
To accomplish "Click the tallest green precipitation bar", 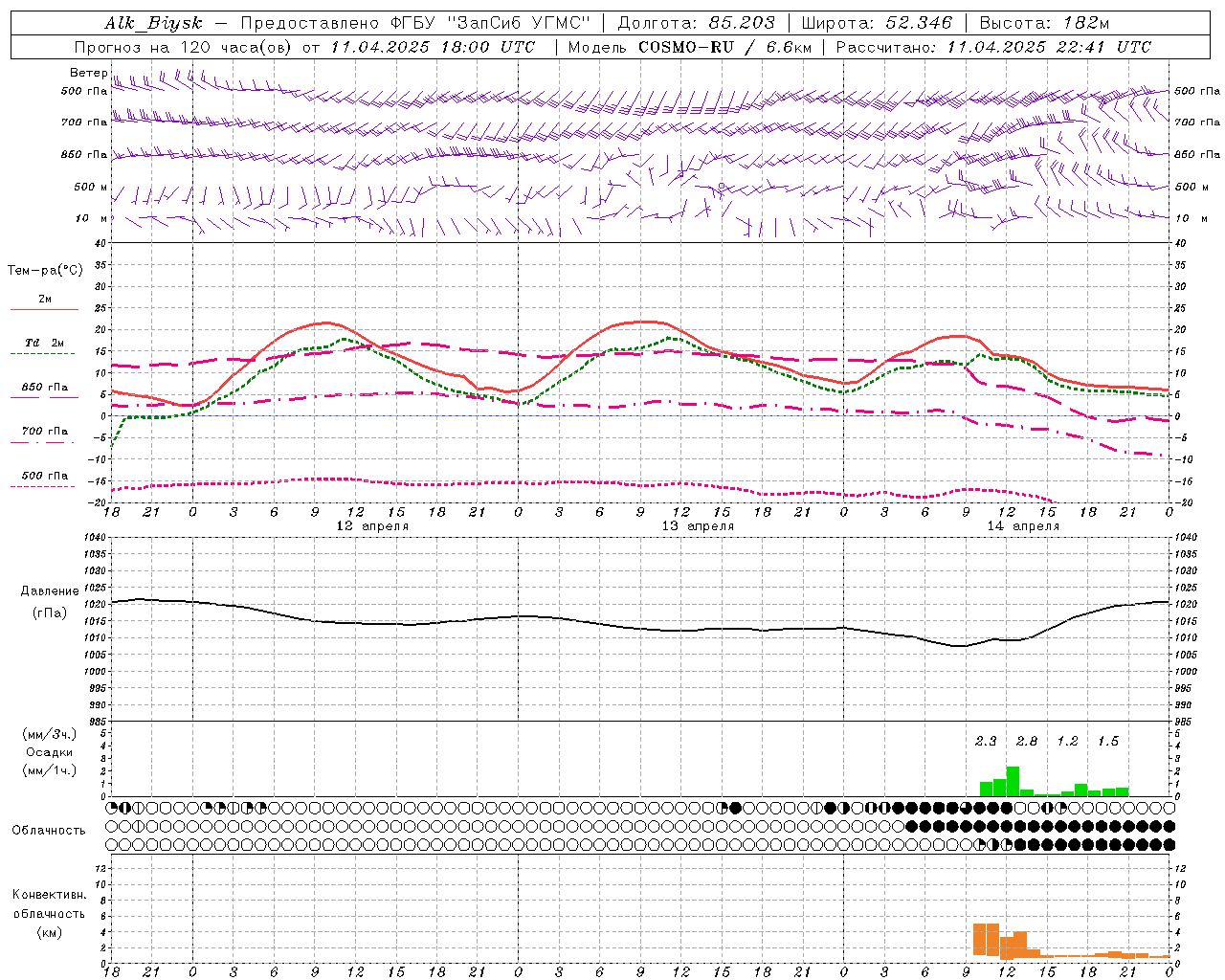I will (1013, 781).
